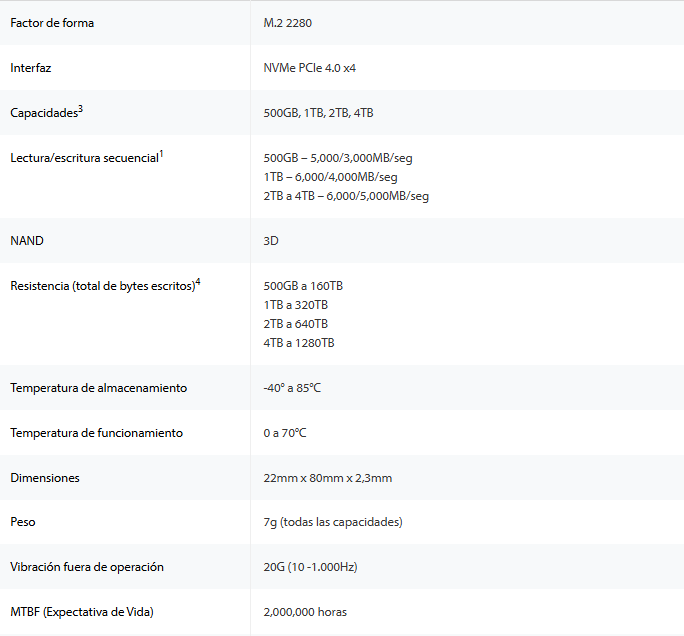
Task: Select the 0 a 70°C value
Action: [285, 433]
